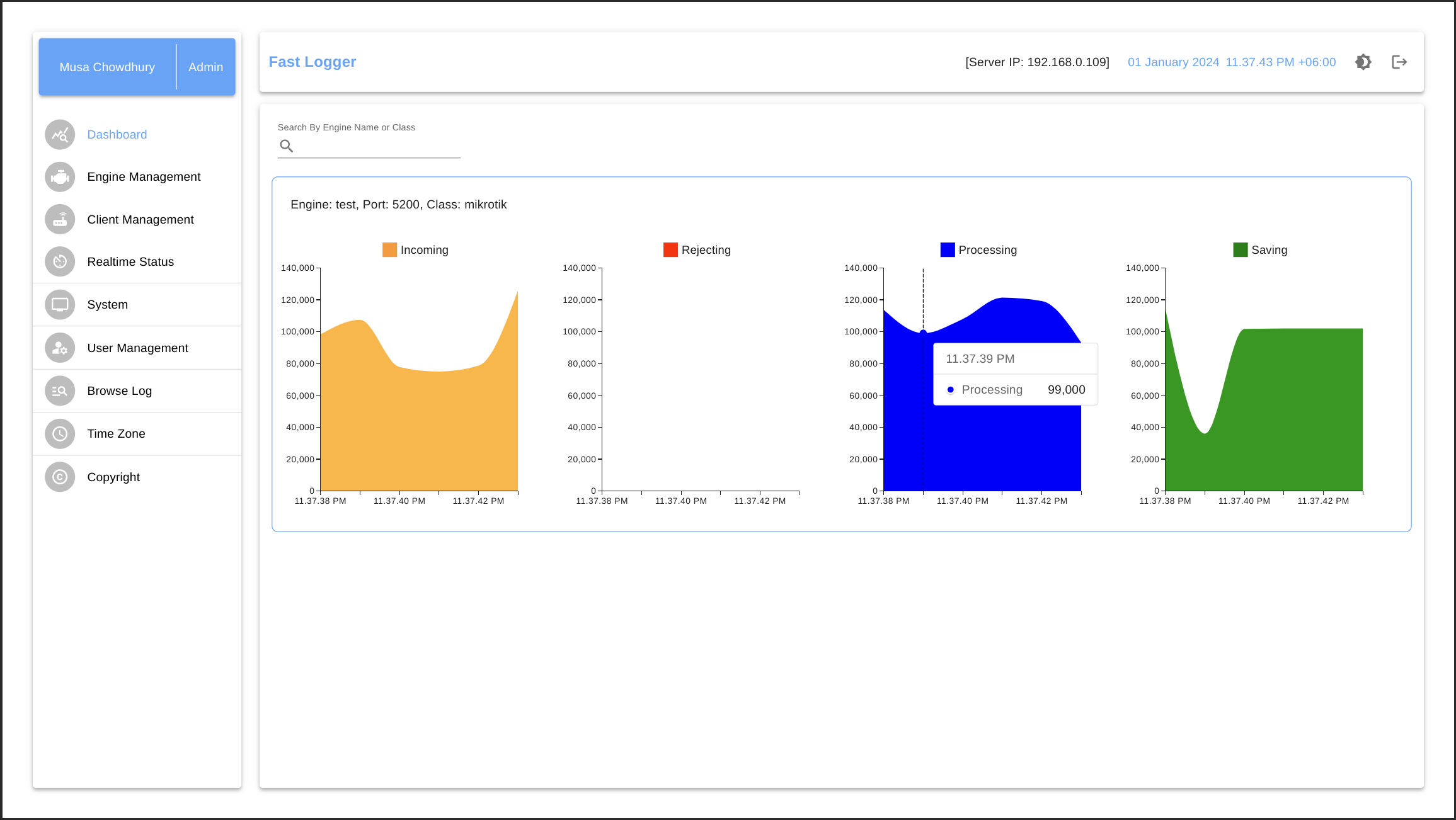The width and height of the screenshot is (1456, 820).
Task: Click the Musa Chowdhury profile button
Action: point(107,67)
